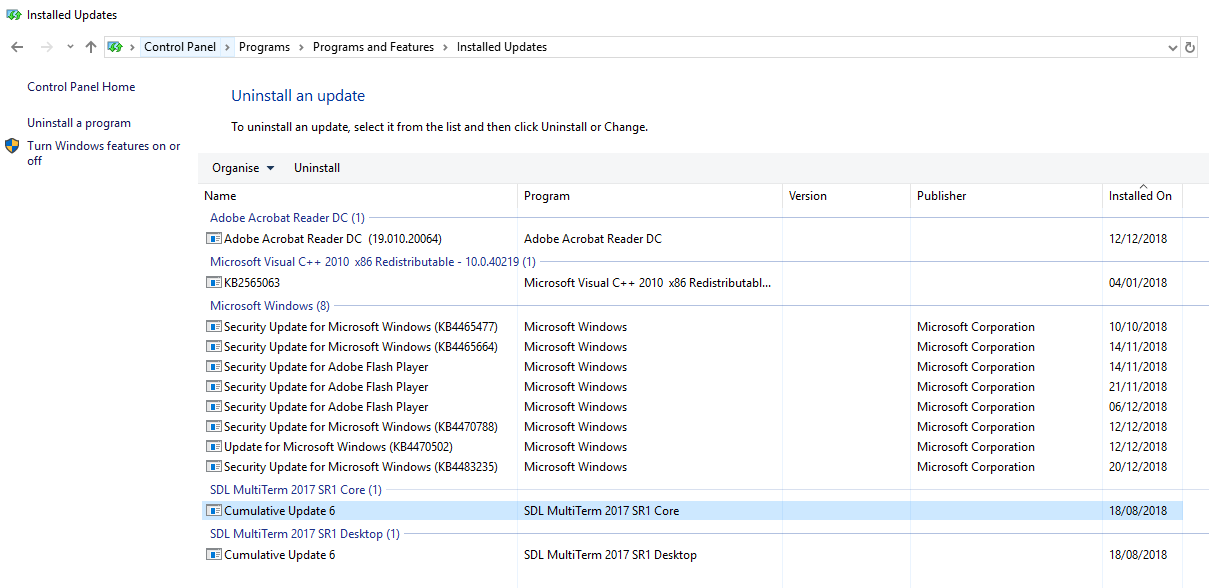Viewport: 1209px width, 588px height.
Task: Click the KB4470502 update row icon
Action: 213,447
